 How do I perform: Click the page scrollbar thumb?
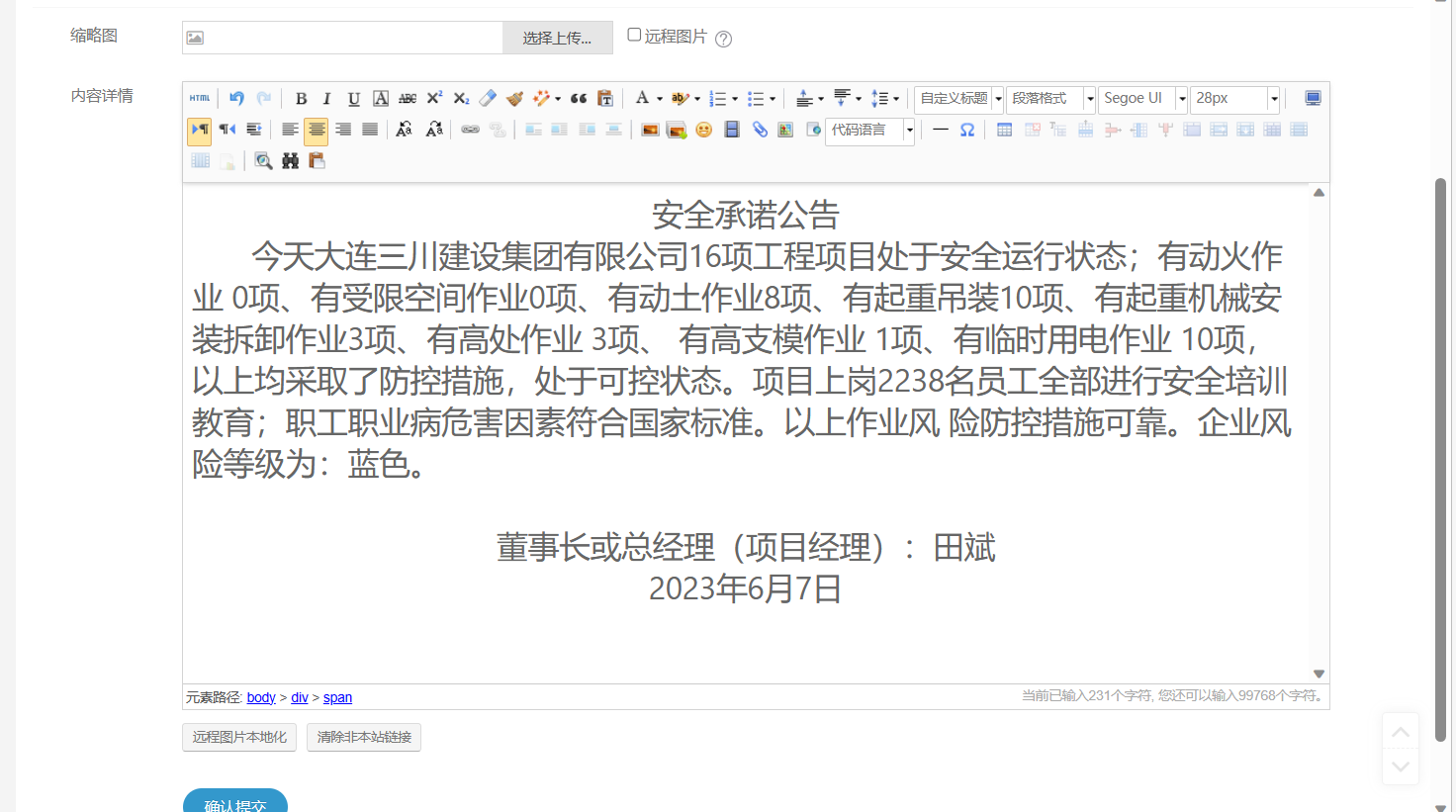pyautogui.click(x=1441, y=459)
